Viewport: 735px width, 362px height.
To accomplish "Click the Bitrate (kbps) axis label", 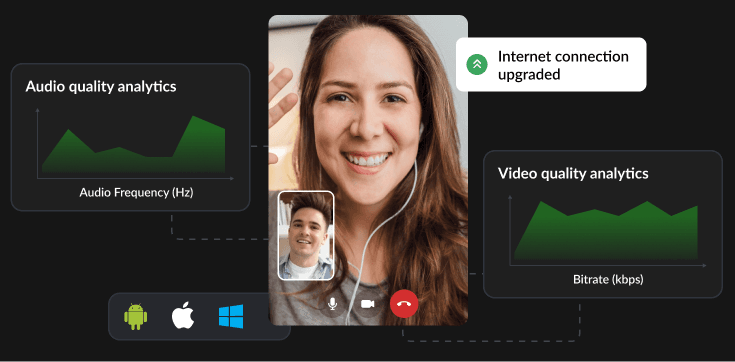I will (x=608, y=280).
